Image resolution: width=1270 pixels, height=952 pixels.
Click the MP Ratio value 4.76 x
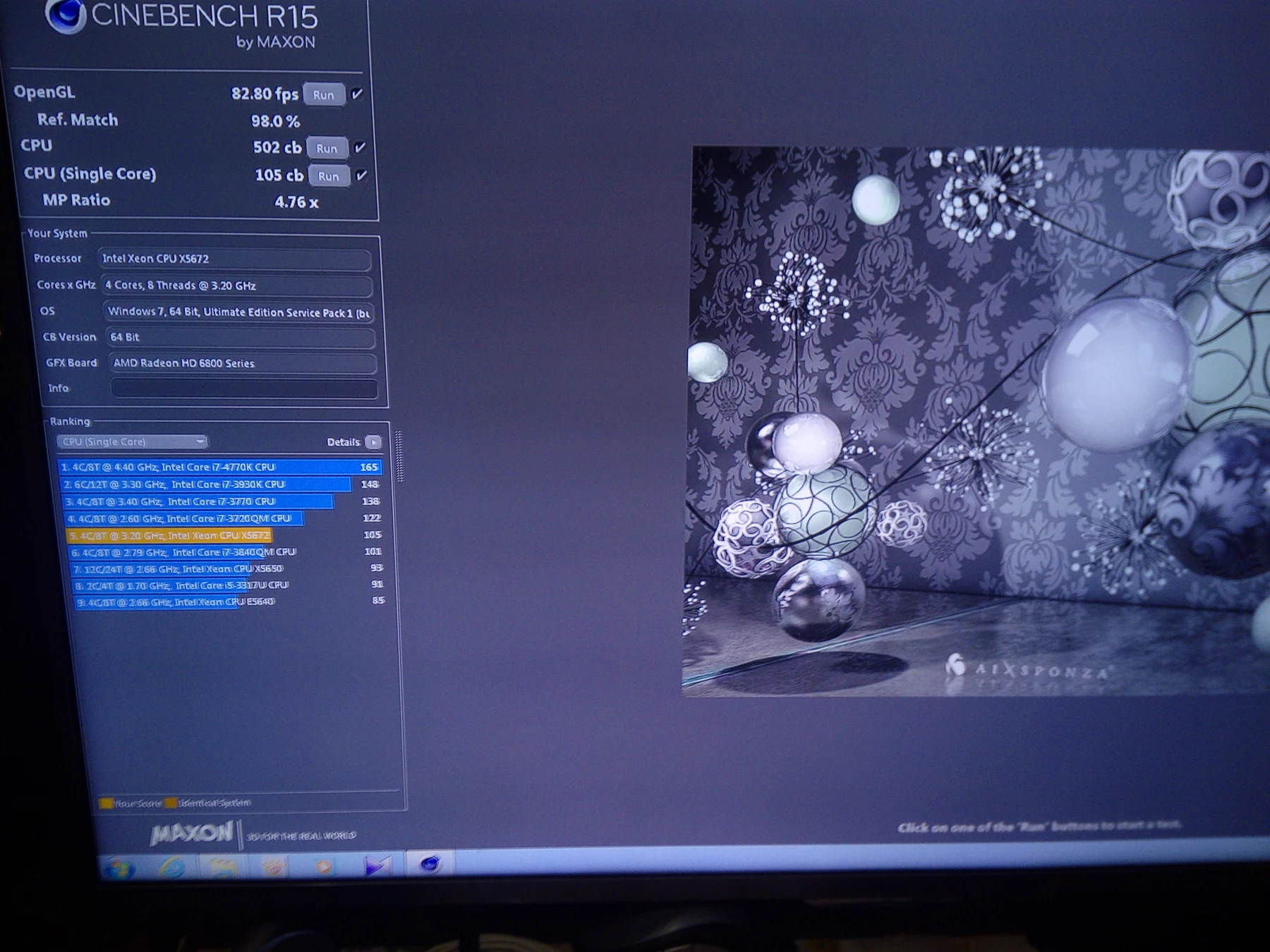(296, 202)
